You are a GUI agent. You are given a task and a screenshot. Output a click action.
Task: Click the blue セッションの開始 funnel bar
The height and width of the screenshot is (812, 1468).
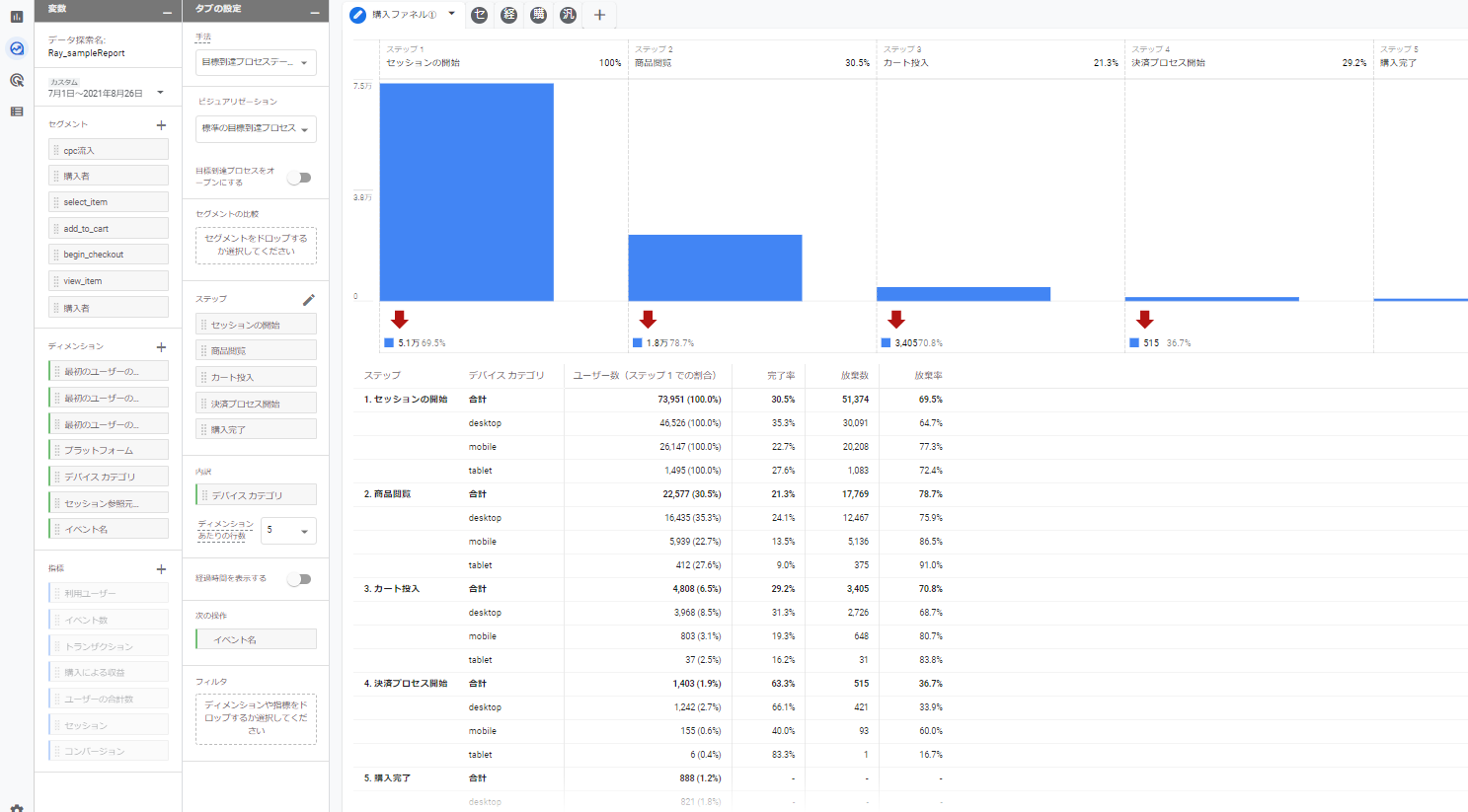[466, 192]
